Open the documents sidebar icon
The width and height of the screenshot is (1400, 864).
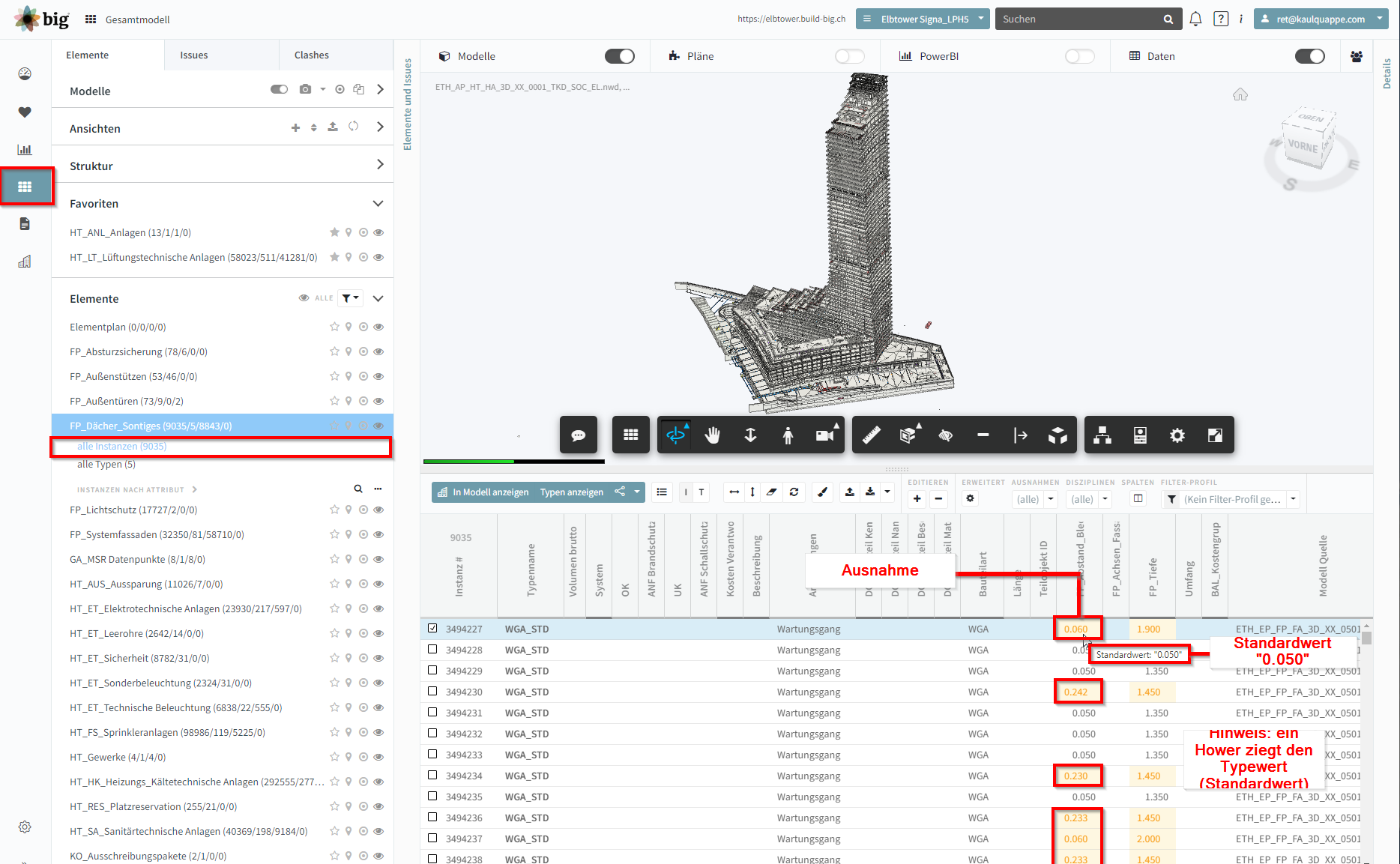coord(25,223)
